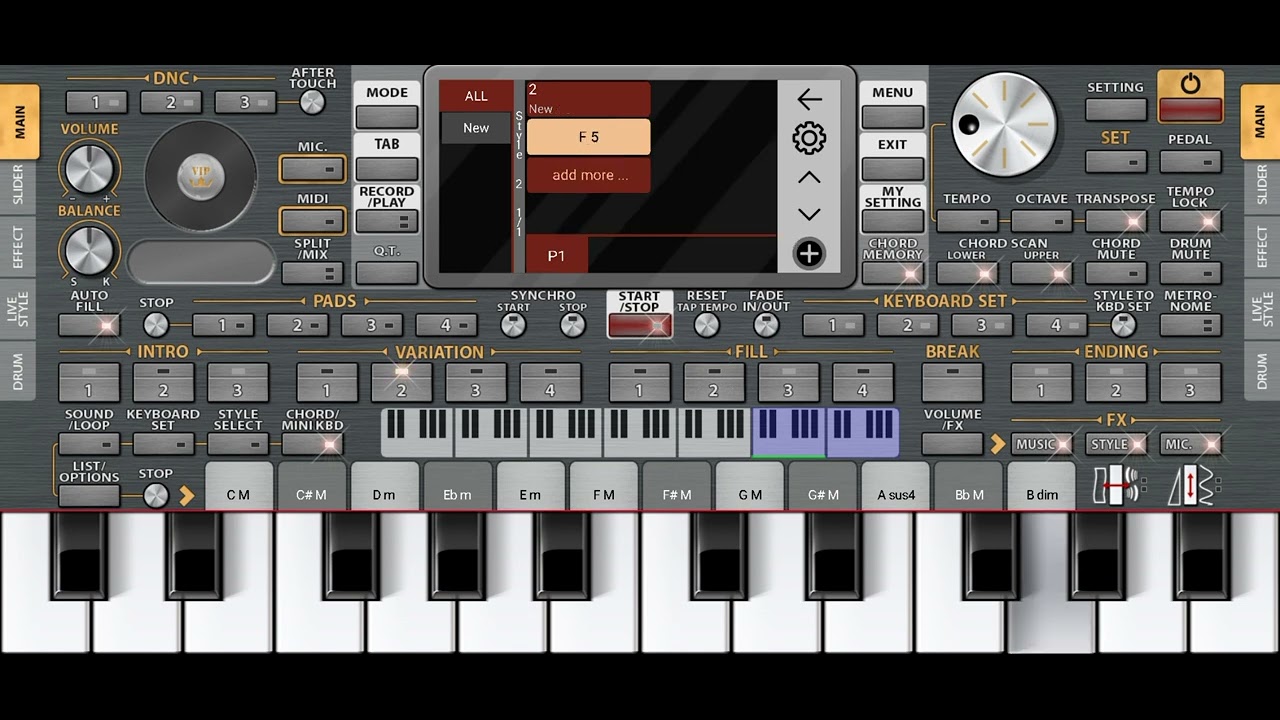Toggle CHORD MUTE
This screenshot has height=720, width=1280.
coord(1116,273)
